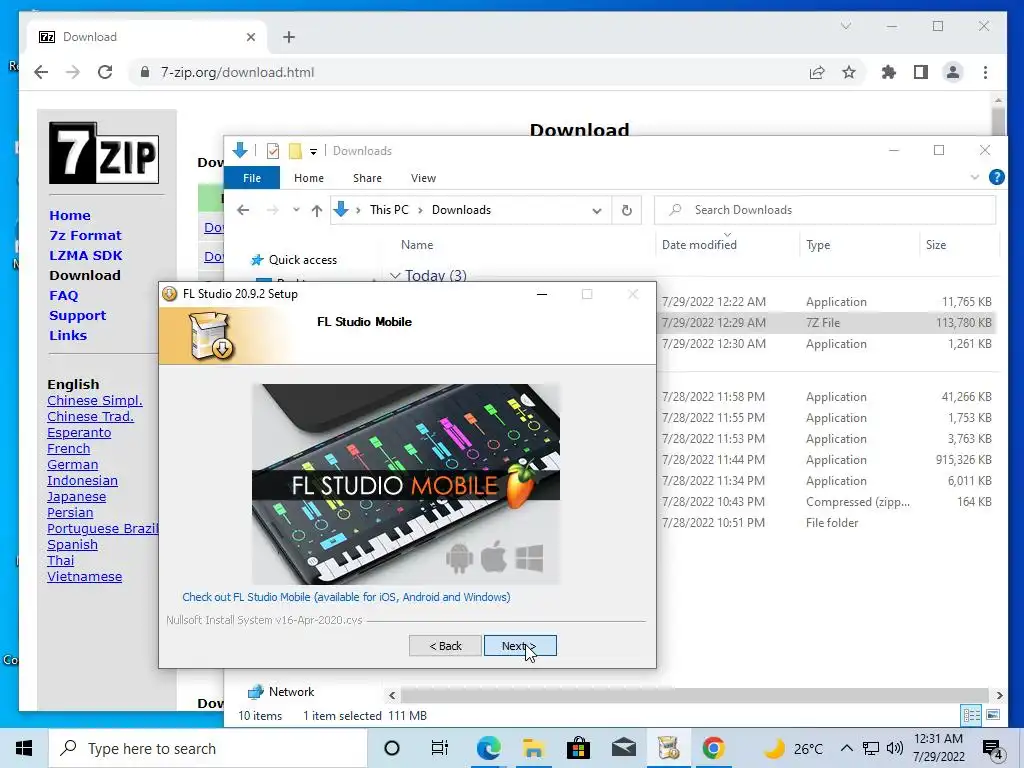The height and width of the screenshot is (768, 1024).
Task: Click Back in FL Studio Setup
Action: coord(445,646)
